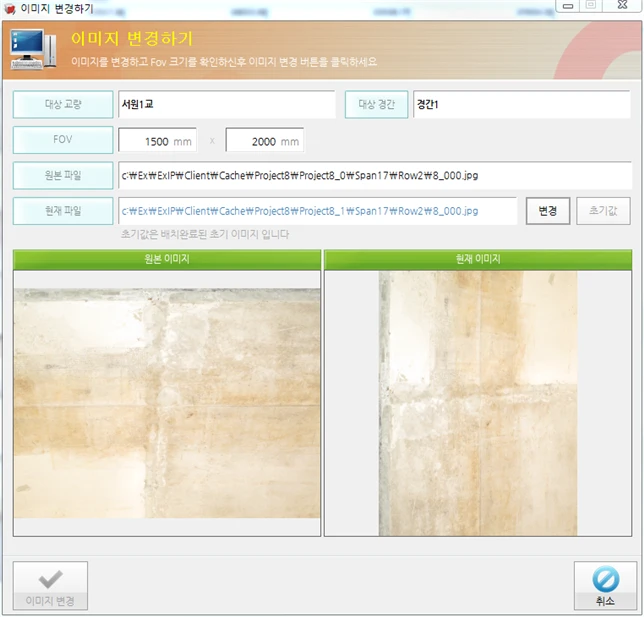Click the 원본 이미지 green header

(x=167, y=259)
